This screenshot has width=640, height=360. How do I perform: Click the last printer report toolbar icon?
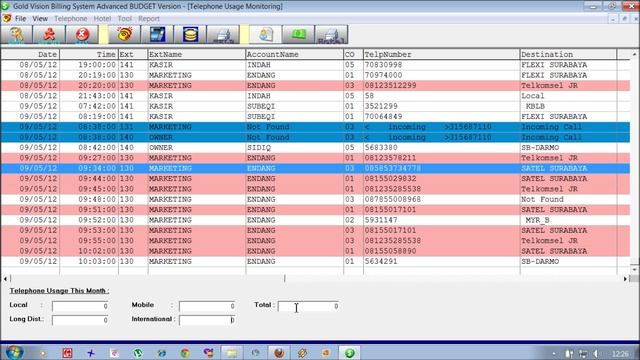click(331, 35)
